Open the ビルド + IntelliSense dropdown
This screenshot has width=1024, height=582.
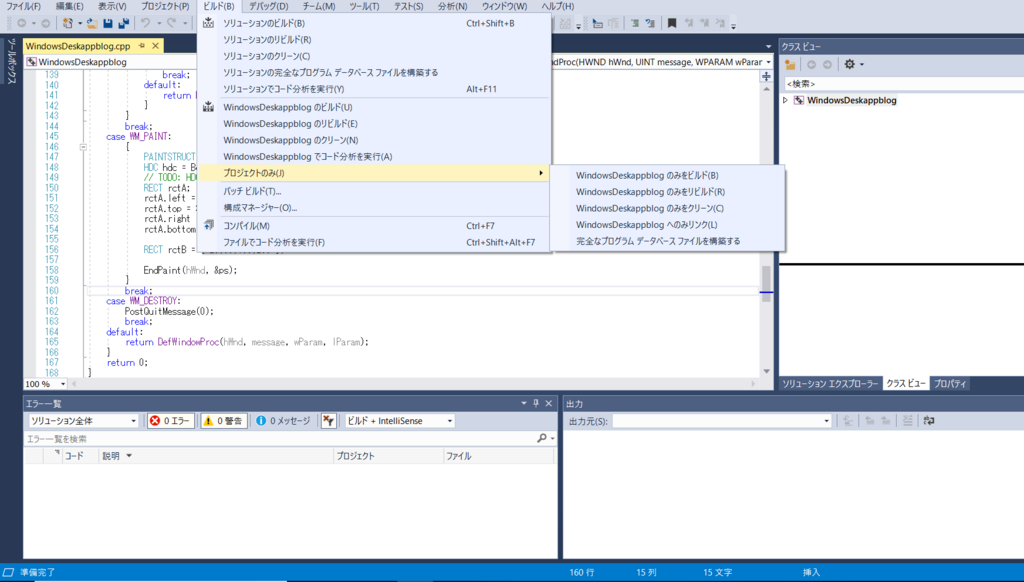pyautogui.click(x=399, y=421)
